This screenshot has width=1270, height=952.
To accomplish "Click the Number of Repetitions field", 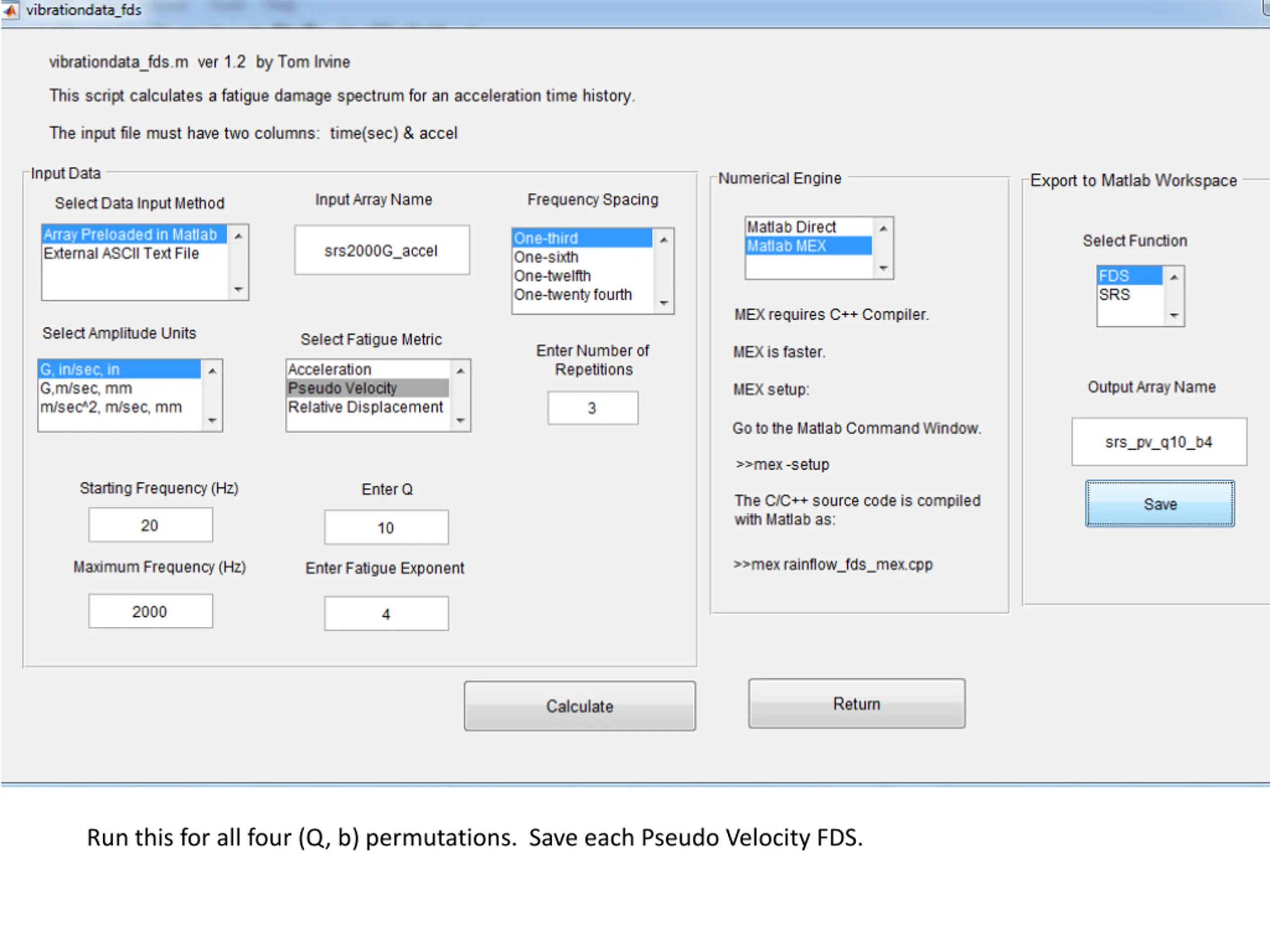I will [x=592, y=408].
